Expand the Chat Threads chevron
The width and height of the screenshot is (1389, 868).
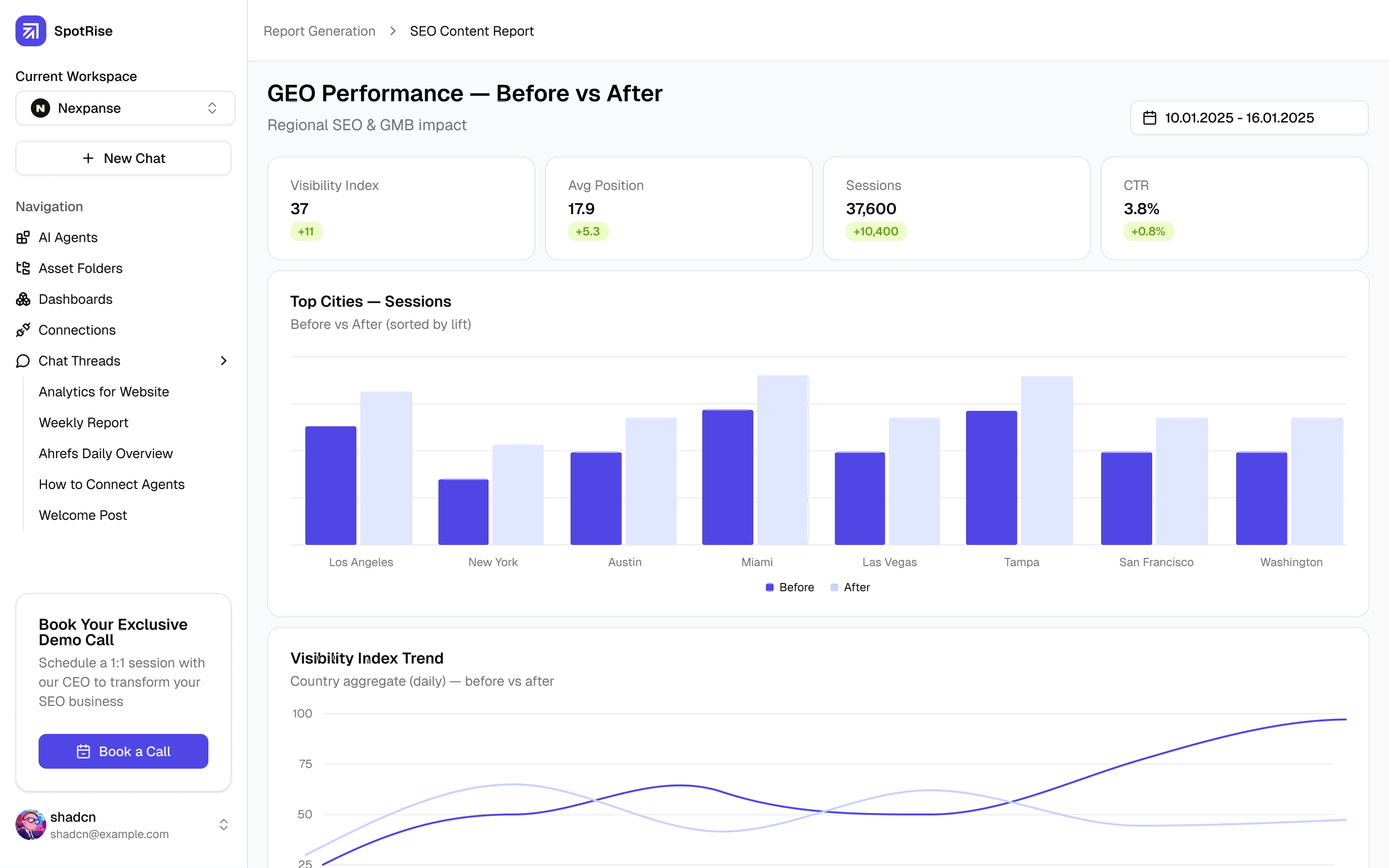[x=223, y=361]
